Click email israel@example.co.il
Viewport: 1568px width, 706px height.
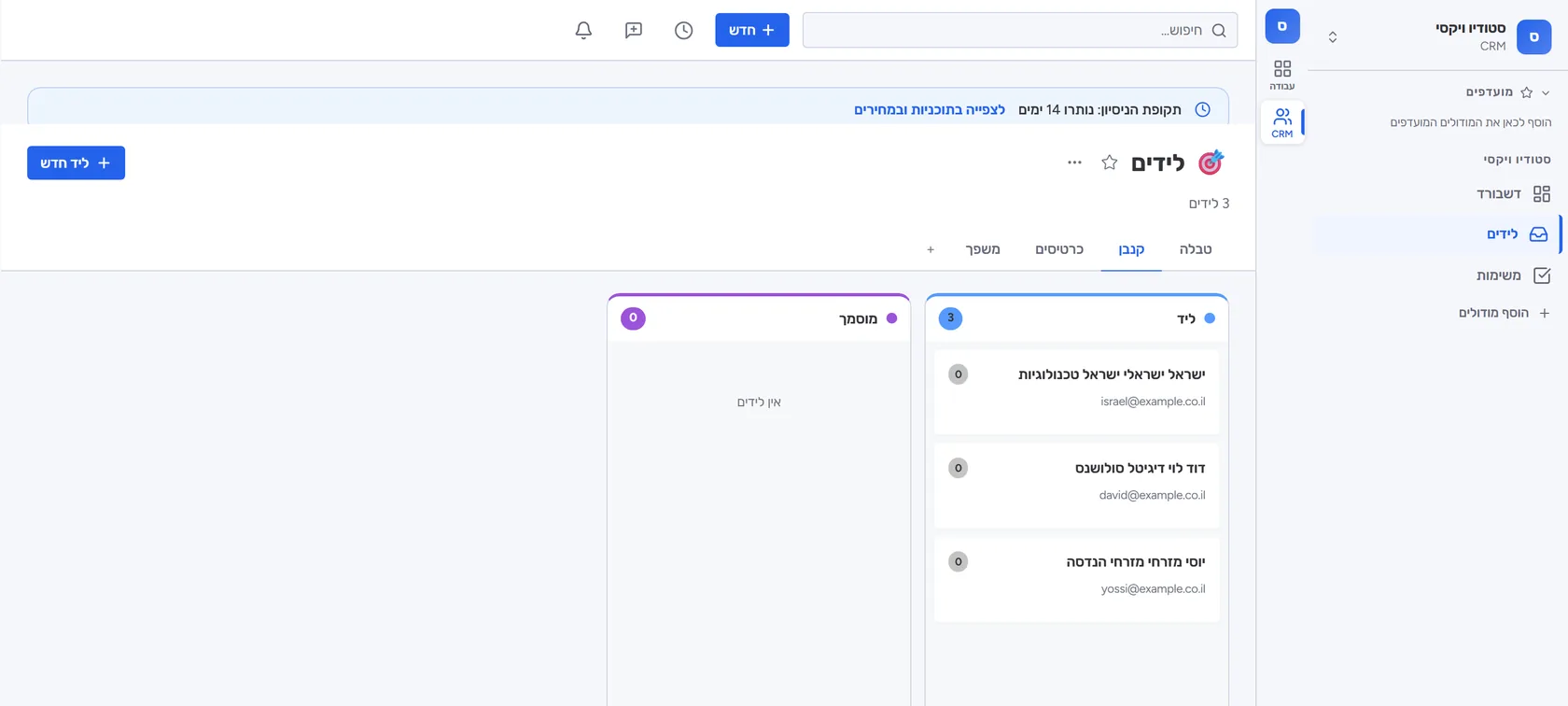tap(1153, 402)
